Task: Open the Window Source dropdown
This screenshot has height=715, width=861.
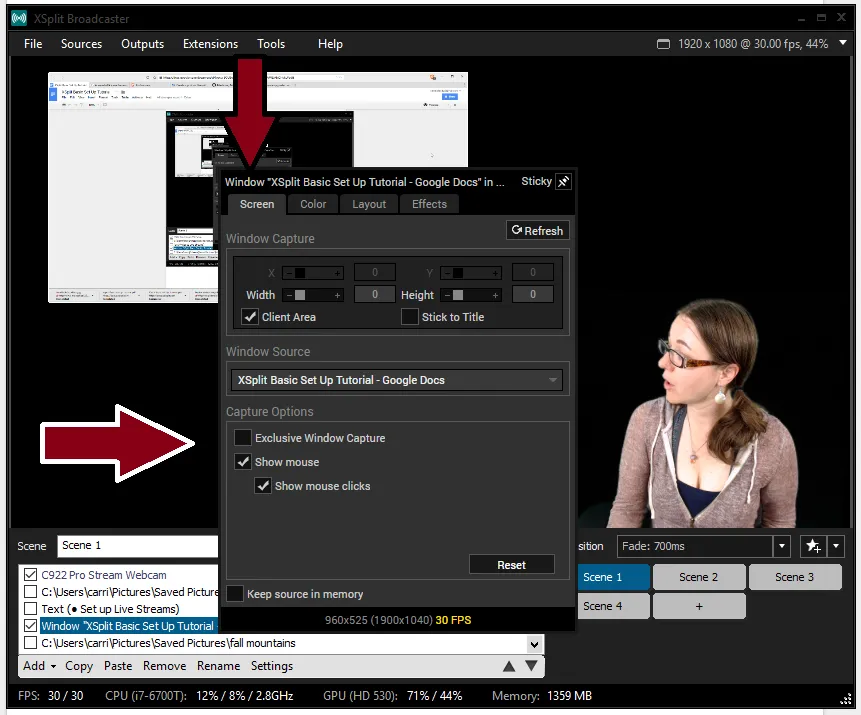Action: coord(396,380)
